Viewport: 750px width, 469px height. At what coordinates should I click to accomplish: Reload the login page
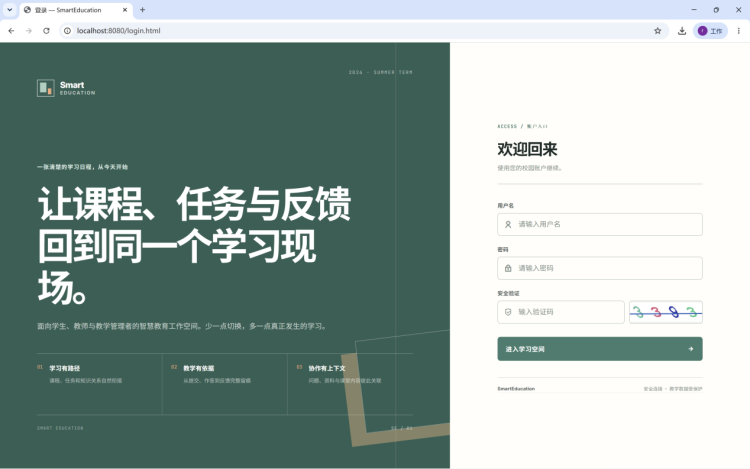coord(46,31)
